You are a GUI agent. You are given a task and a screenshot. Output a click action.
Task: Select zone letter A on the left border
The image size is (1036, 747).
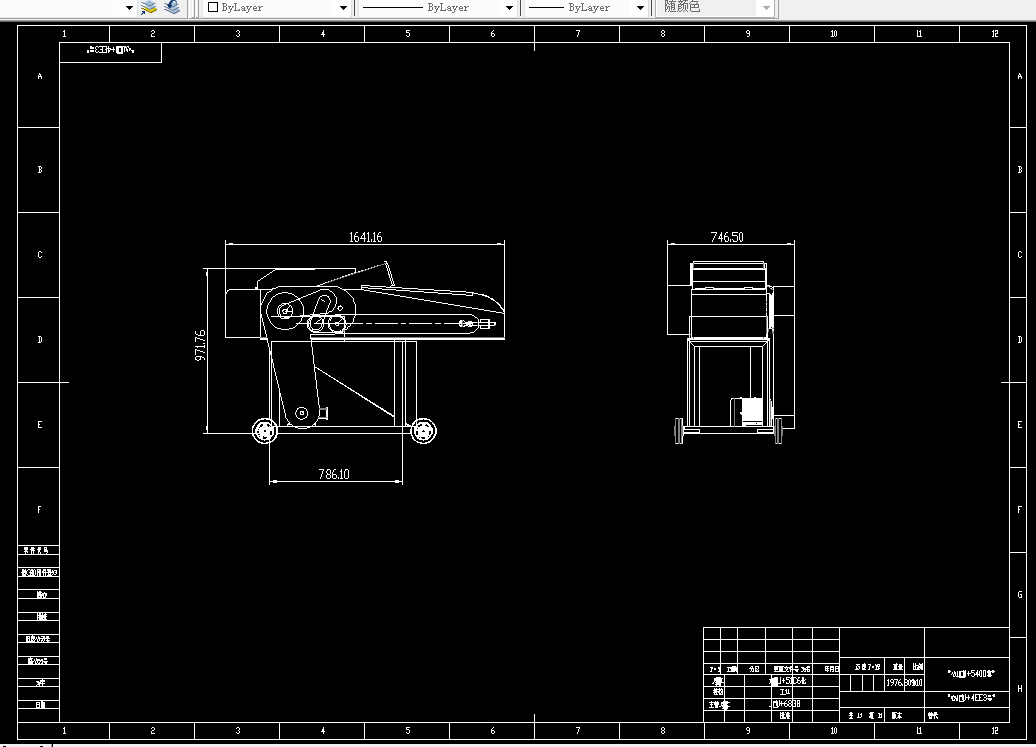40,77
